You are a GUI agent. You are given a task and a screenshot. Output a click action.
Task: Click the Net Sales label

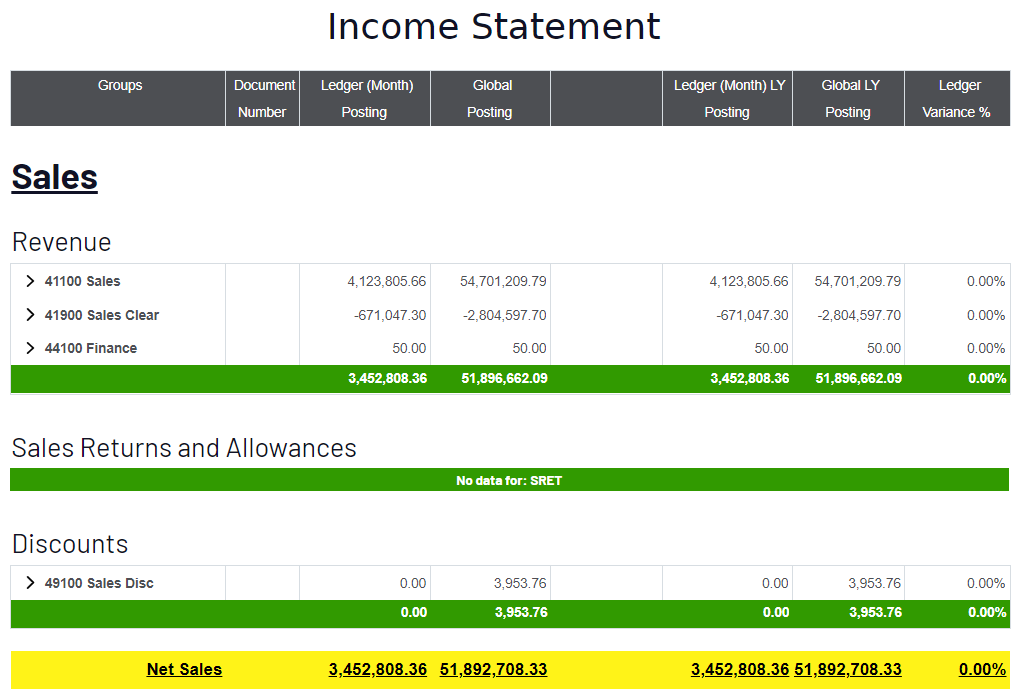point(184,669)
